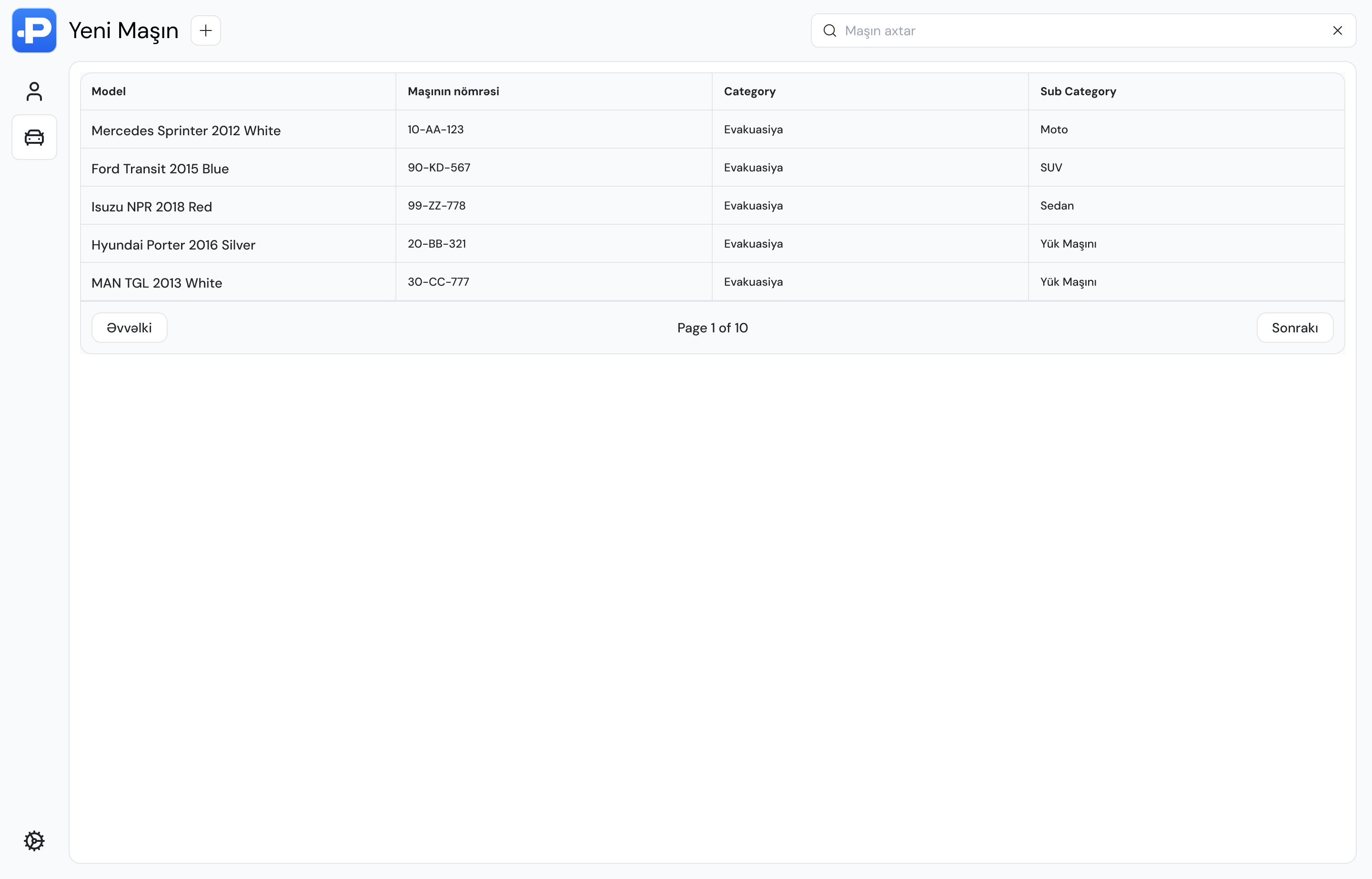Select the car icon in sidebar
Viewport: 1372px width, 879px height.
pyautogui.click(x=34, y=137)
